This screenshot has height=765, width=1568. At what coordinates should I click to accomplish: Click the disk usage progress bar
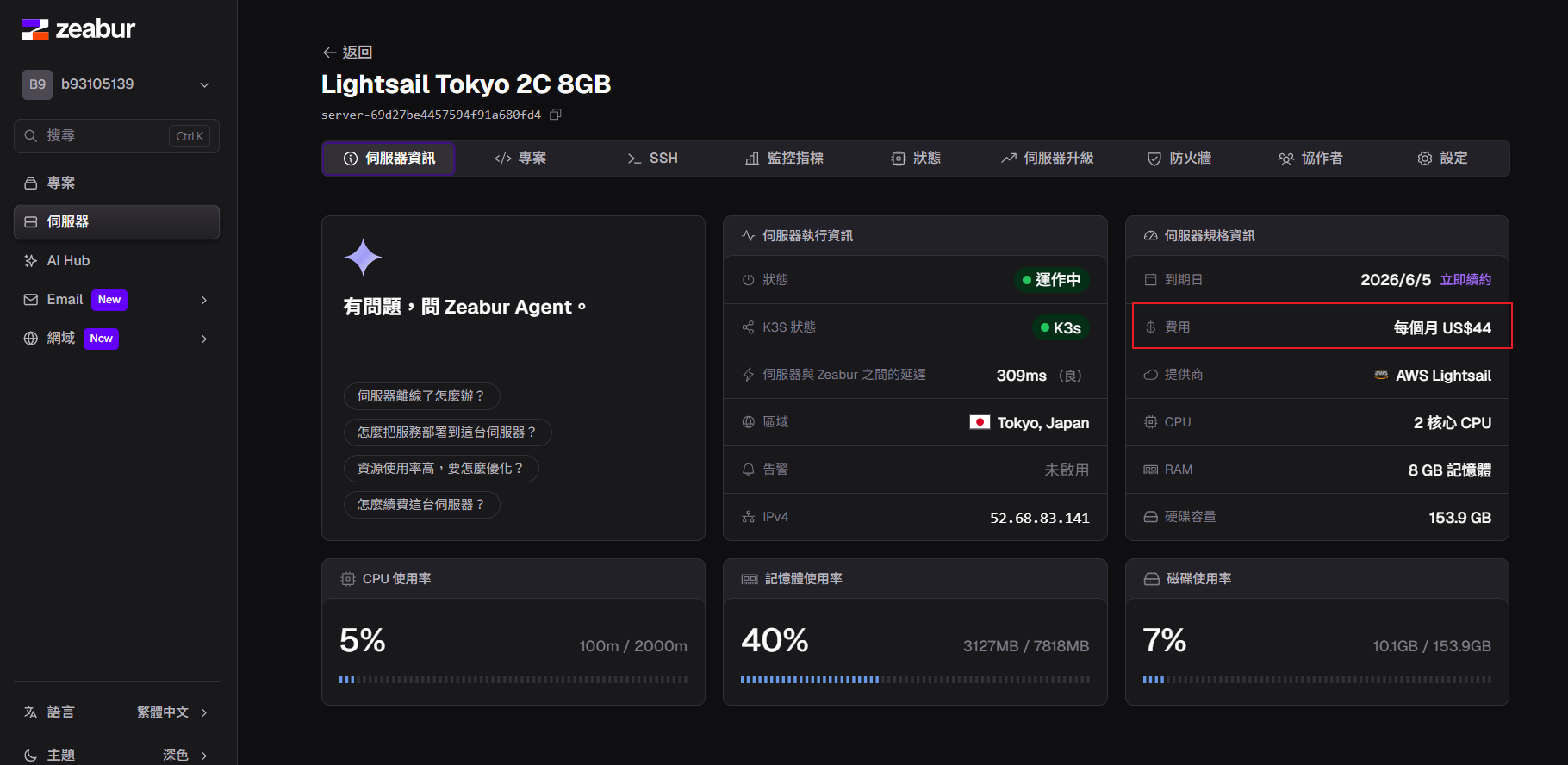coord(1317,680)
